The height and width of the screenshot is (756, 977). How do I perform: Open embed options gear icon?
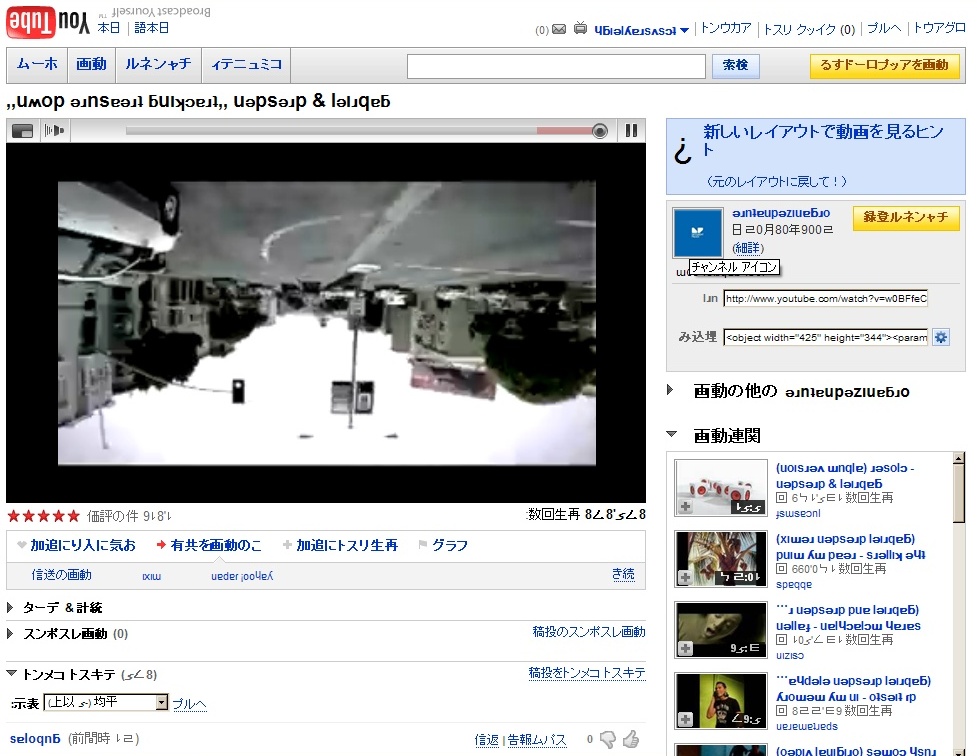[x=941, y=337]
